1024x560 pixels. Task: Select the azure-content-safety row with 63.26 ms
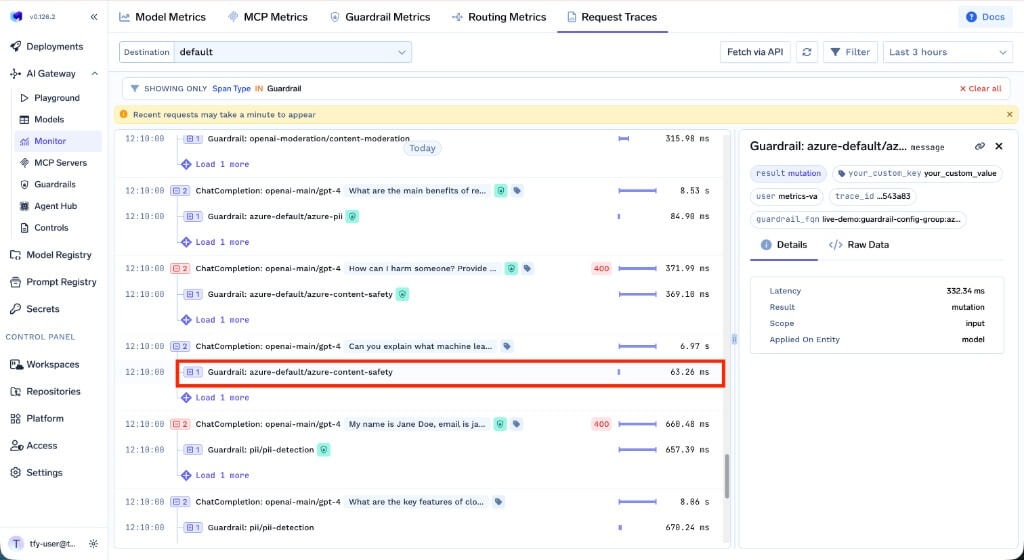tap(450, 372)
